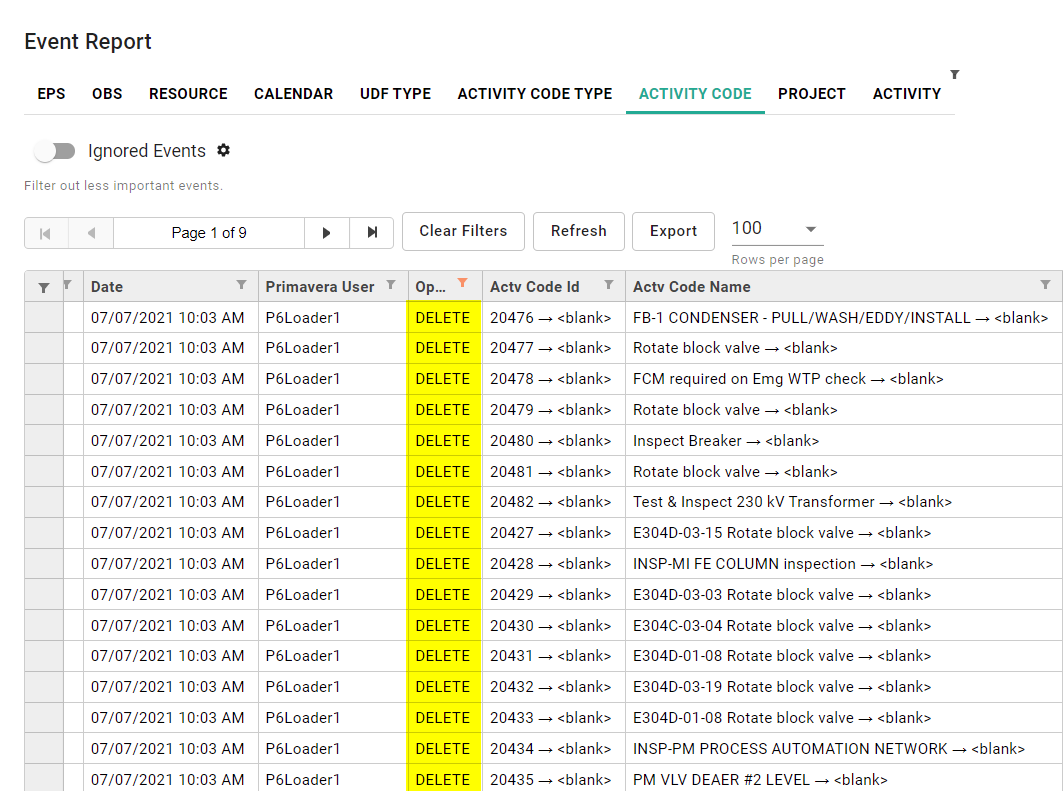This screenshot has width=1063, height=791.
Task: Open the ACTIVITY CODE TYPE tab
Action: [x=534, y=94]
